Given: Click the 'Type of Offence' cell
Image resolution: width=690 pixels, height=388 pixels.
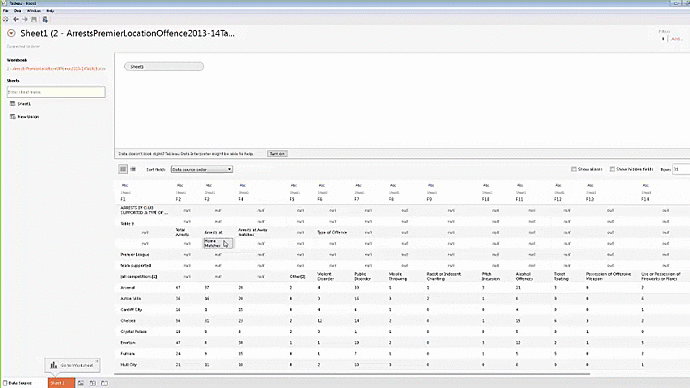Looking at the screenshot, I should 332,232.
